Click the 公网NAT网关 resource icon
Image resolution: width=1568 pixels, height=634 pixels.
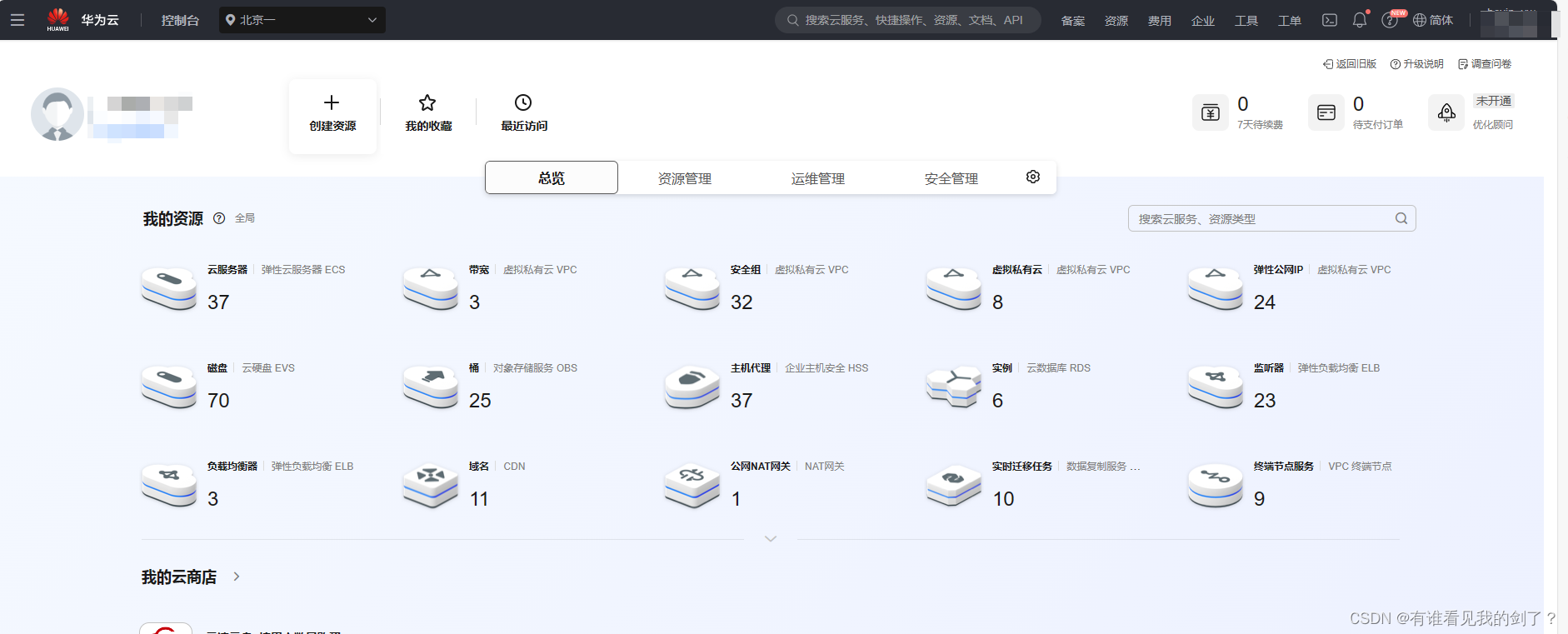coord(692,485)
